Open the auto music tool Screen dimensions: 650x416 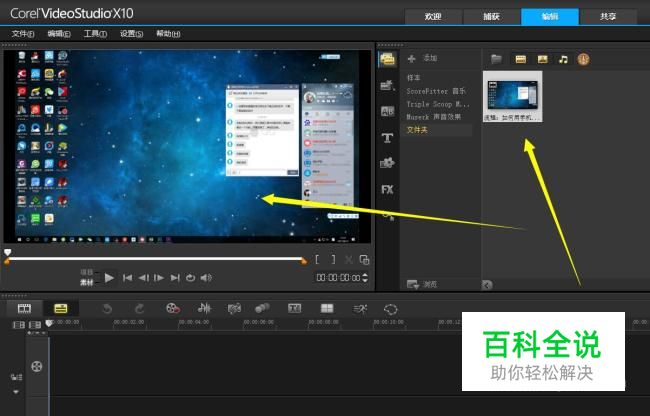point(234,309)
